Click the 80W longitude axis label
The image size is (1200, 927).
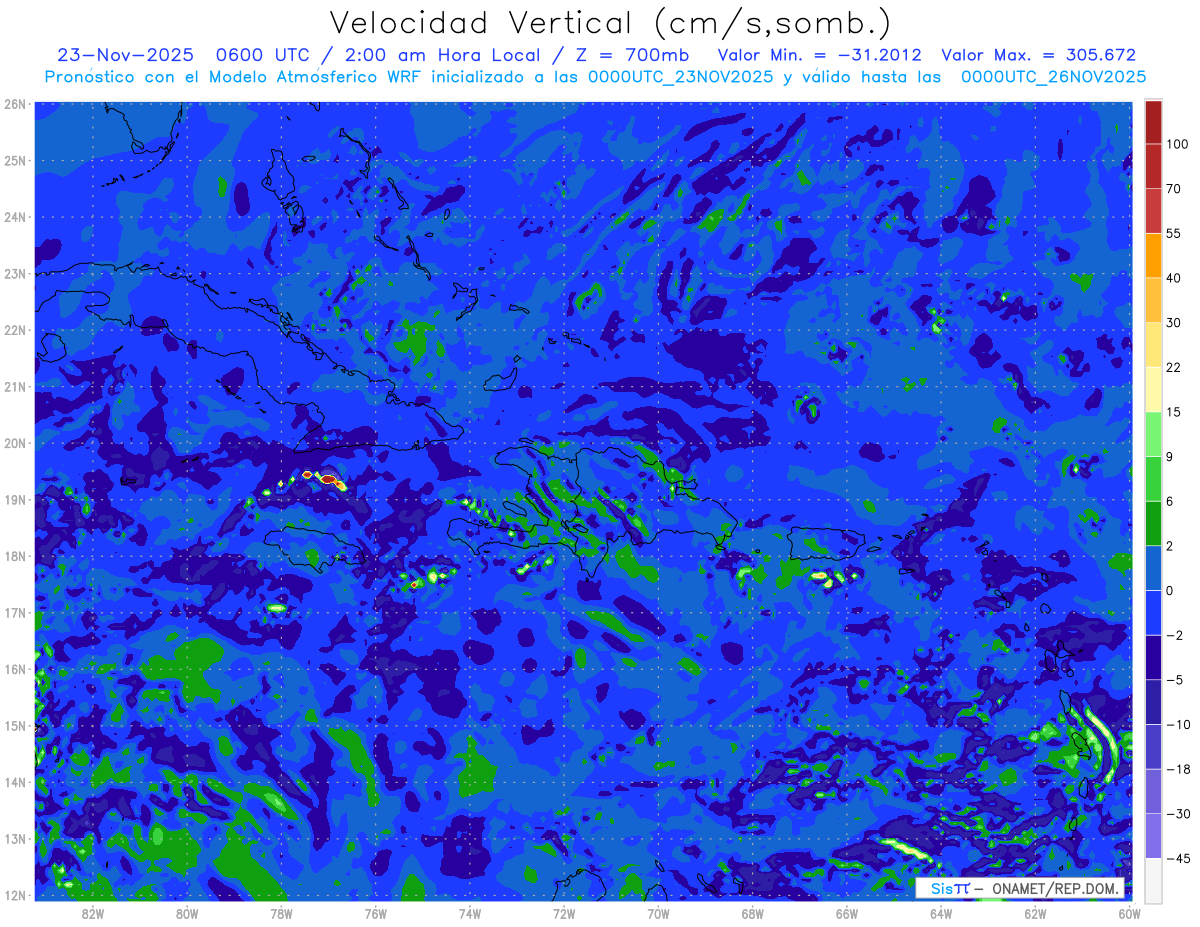[186, 913]
